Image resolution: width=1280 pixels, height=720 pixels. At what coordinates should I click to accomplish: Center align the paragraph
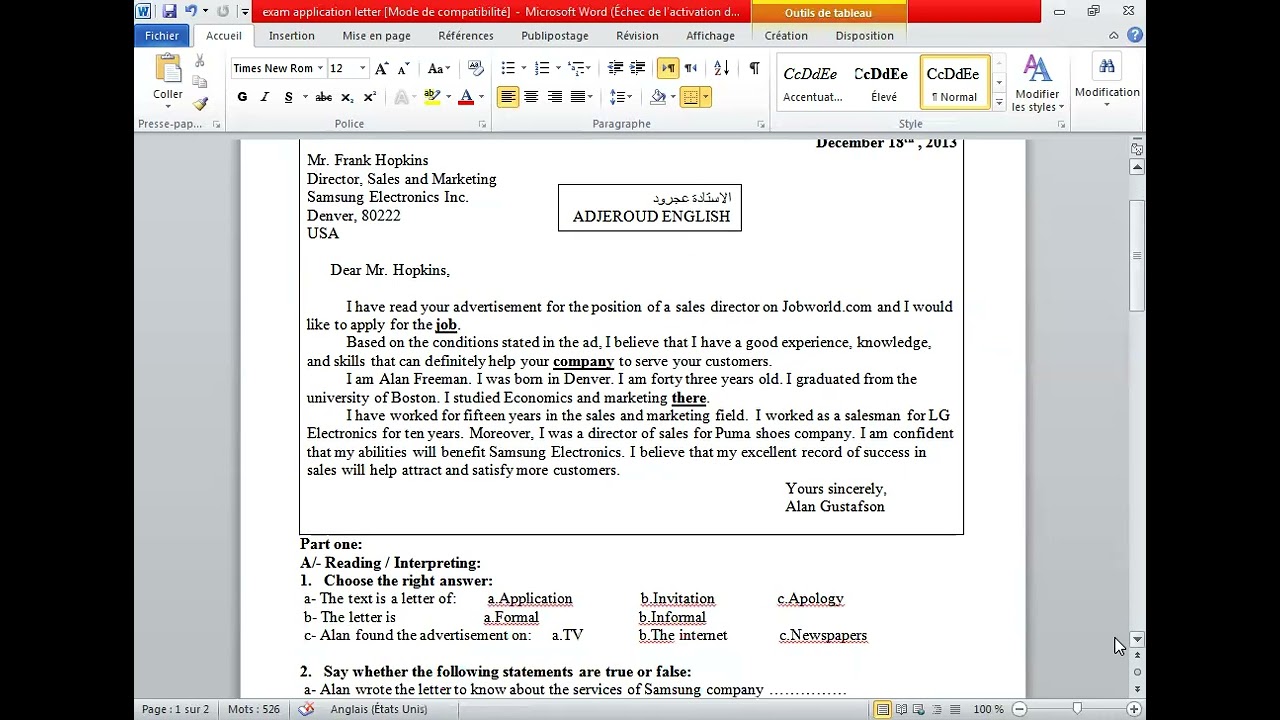coord(531,97)
